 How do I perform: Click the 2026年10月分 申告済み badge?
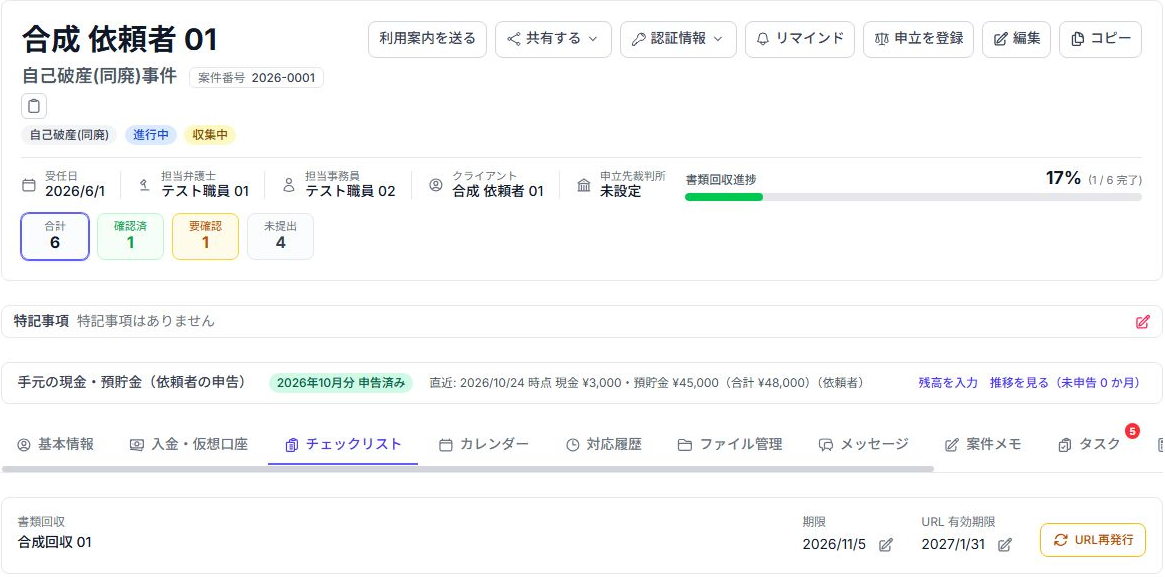click(x=340, y=383)
